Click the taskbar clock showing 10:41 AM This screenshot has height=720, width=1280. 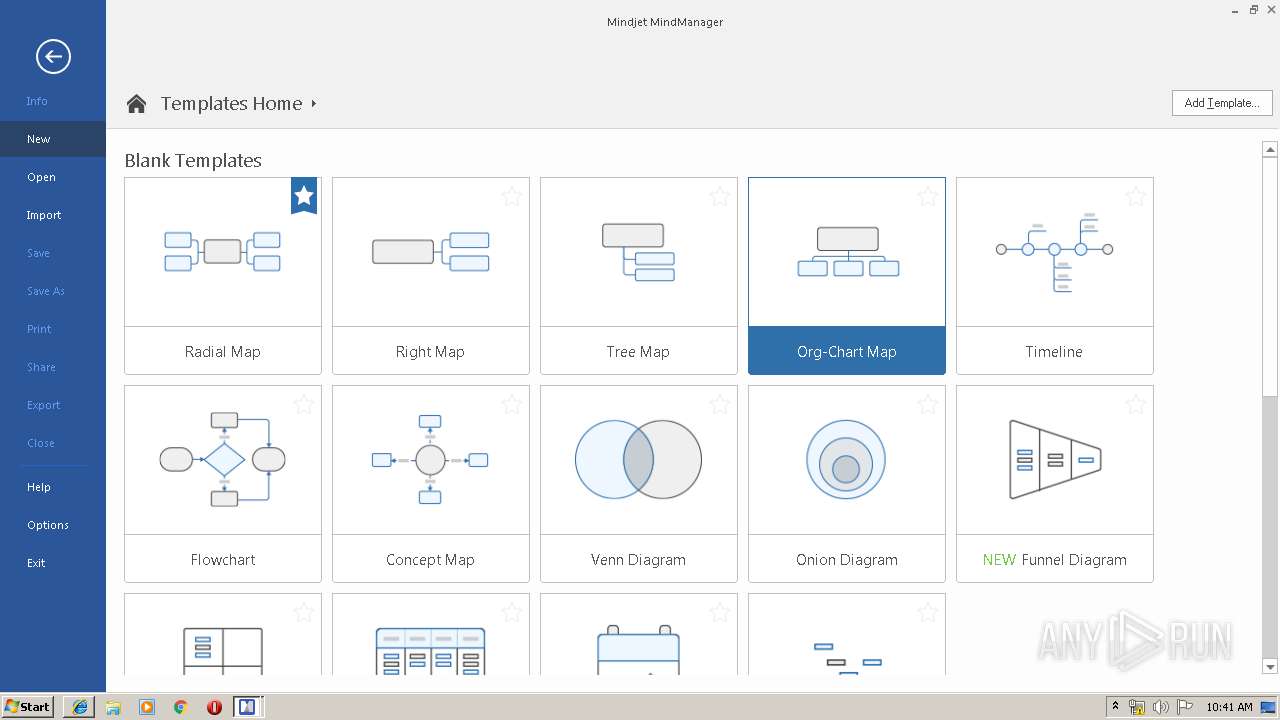pyautogui.click(x=1229, y=707)
